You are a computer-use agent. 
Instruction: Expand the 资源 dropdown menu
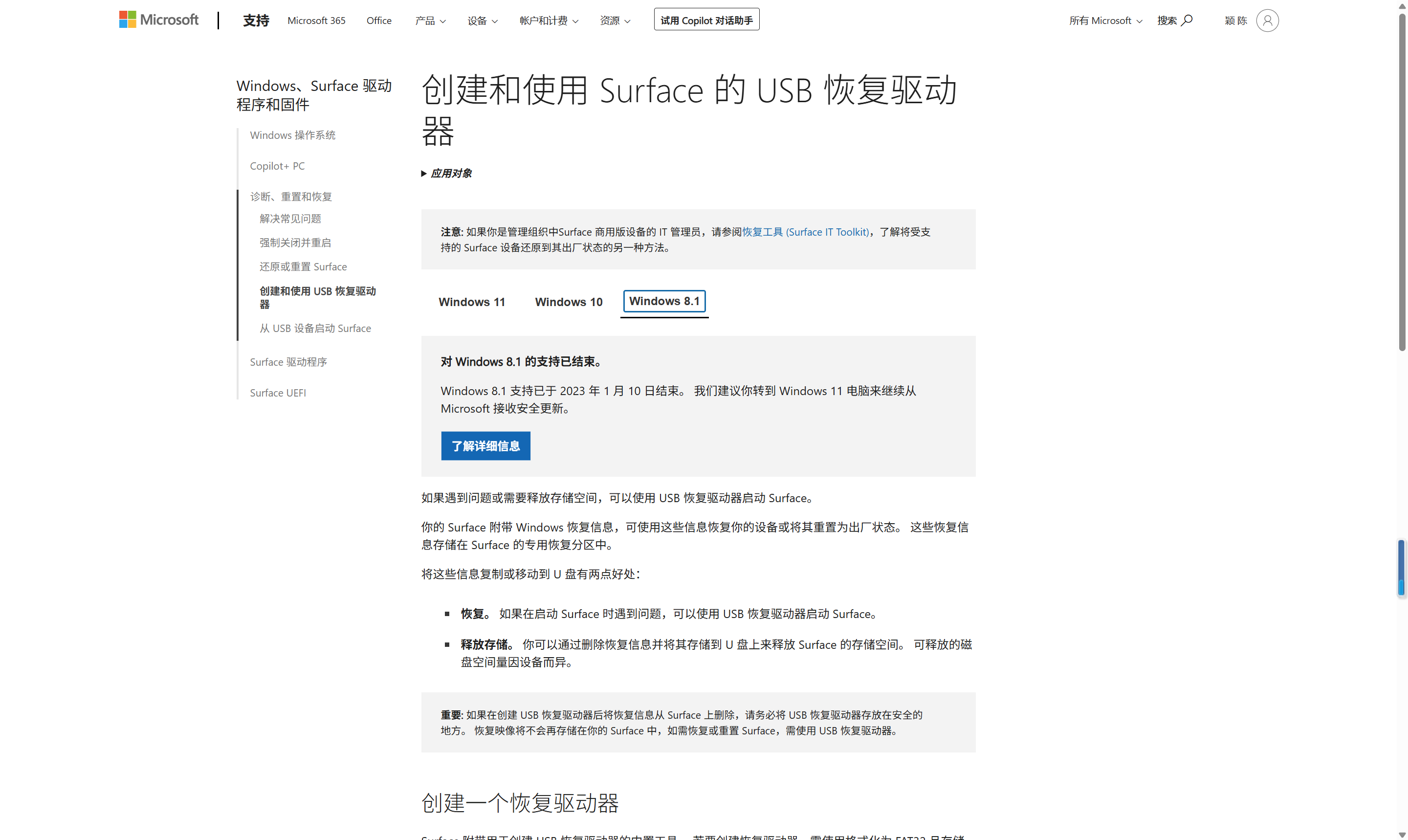pyautogui.click(x=615, y=21)
